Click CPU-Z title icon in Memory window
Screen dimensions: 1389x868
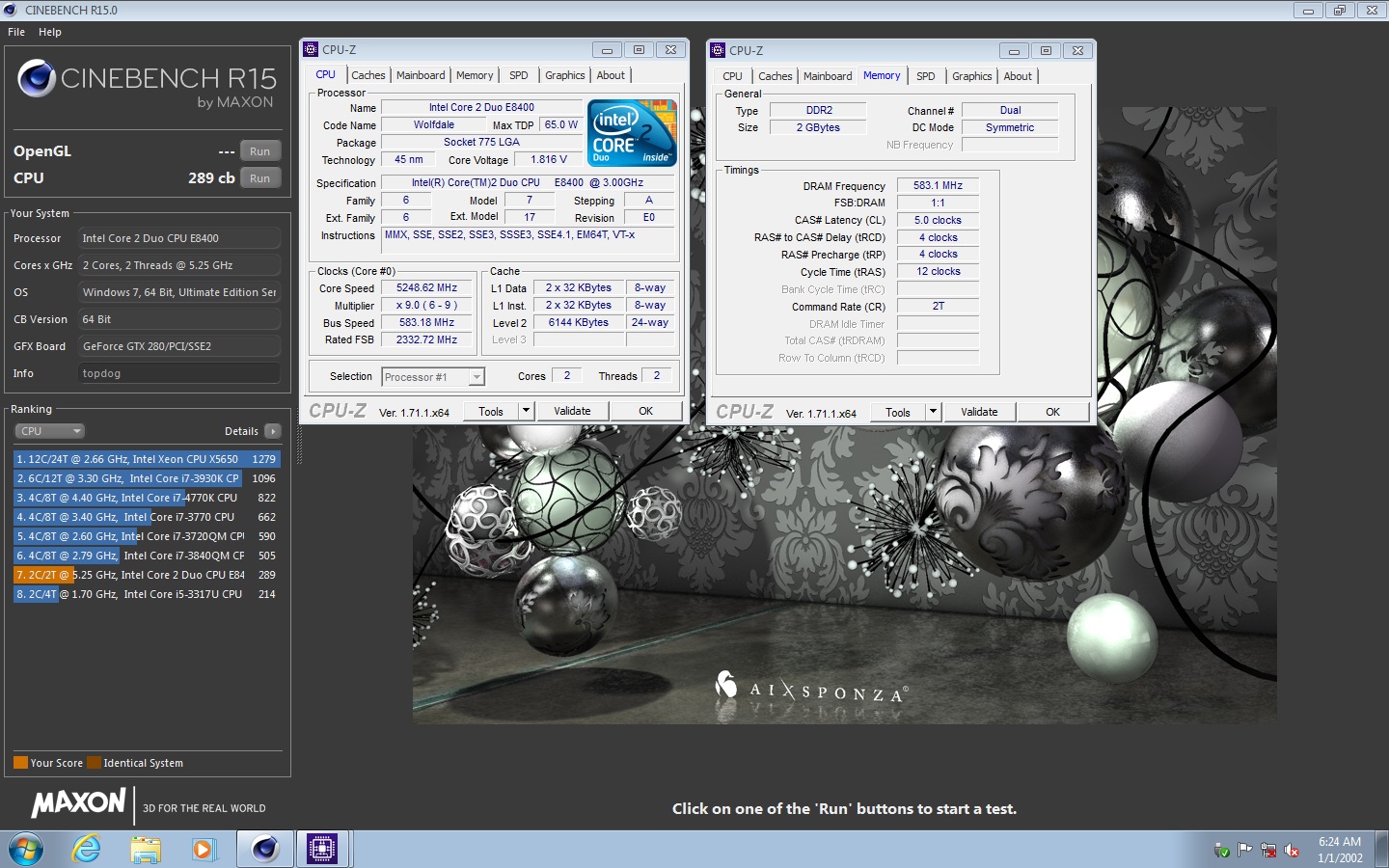tap(718, 50)
